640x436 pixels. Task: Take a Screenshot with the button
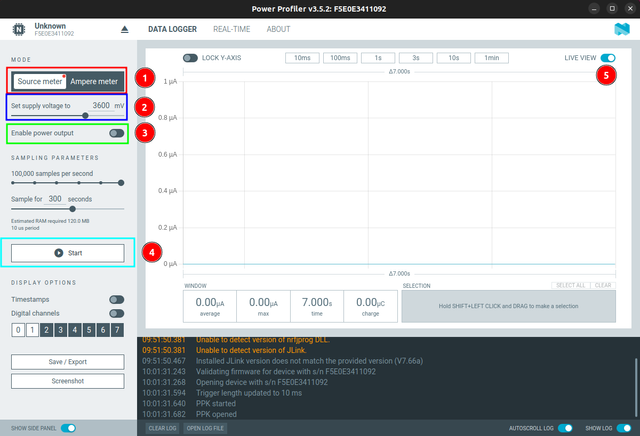tap(68, 380)
